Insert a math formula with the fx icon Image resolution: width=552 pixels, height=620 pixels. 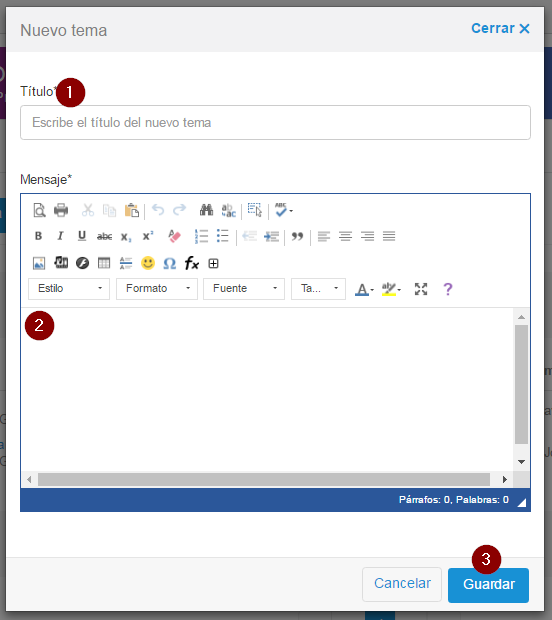(x=192, y=263)
